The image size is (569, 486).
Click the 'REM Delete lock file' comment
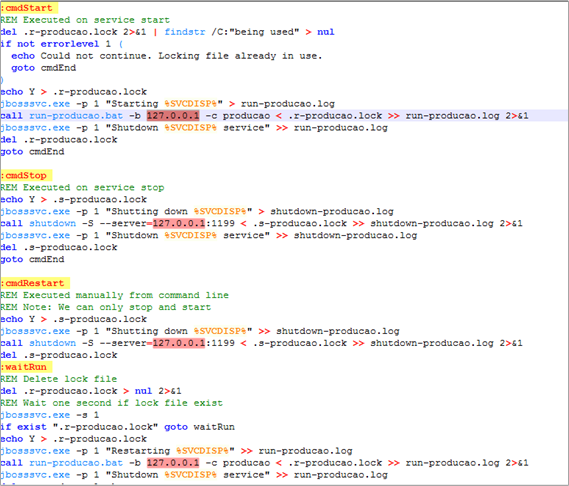(x=58, y=379)
